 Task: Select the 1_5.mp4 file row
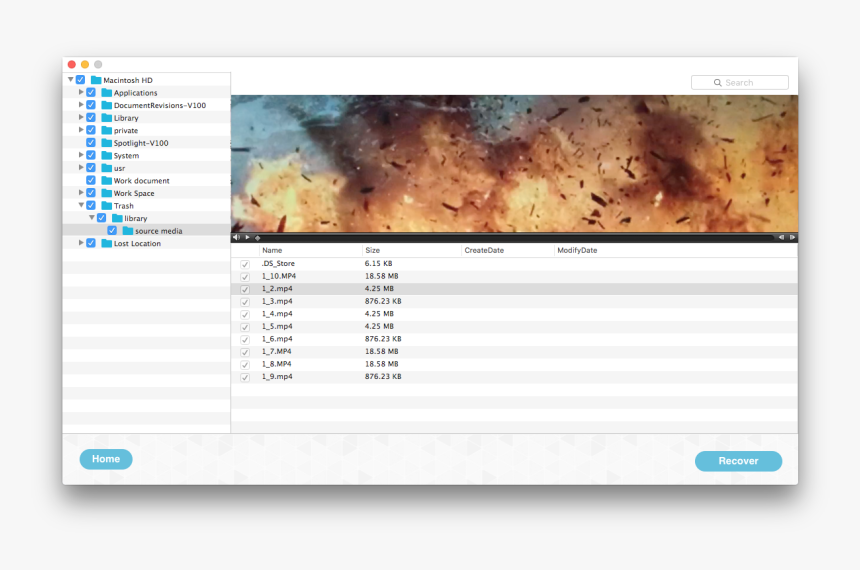(514, 326)
